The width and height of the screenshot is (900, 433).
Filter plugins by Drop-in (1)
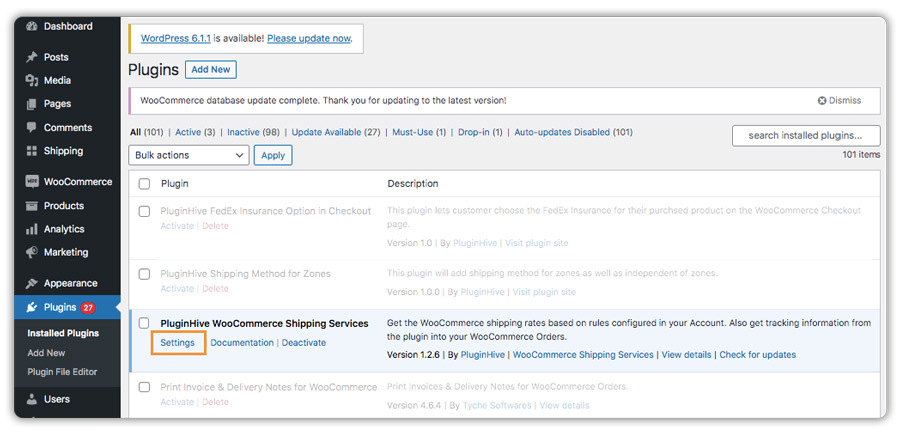coord(480,132)
